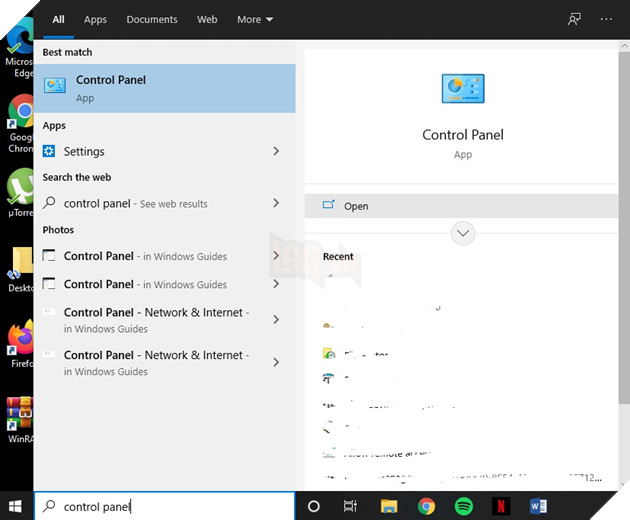This screenshot has height=520, width=630.
Task: Select second 'Control Panel - Network & Internet' result
Action: click(x=165, y=363)
